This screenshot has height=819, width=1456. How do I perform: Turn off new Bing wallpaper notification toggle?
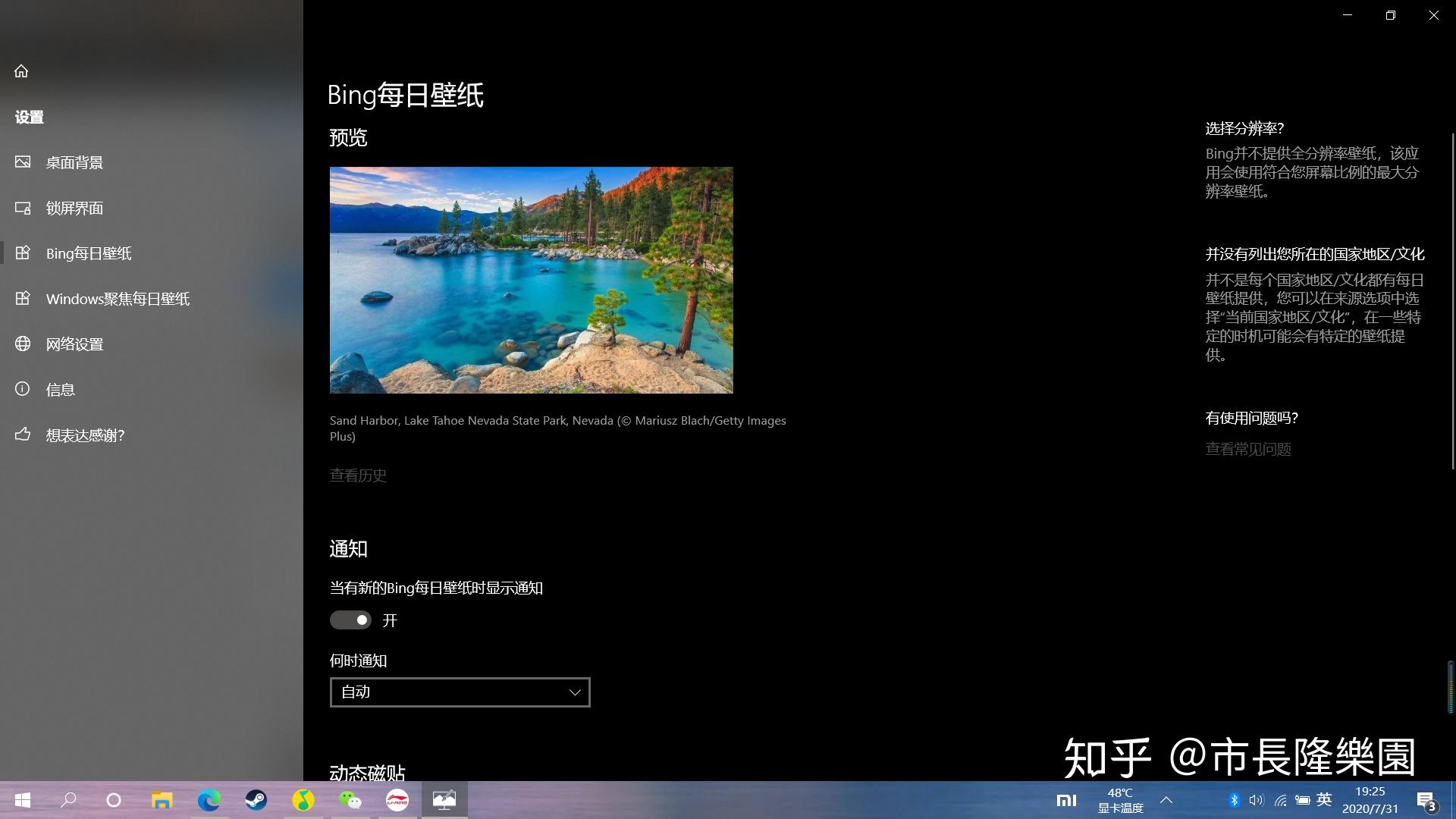pyautogui.click(x=350, y=620)
